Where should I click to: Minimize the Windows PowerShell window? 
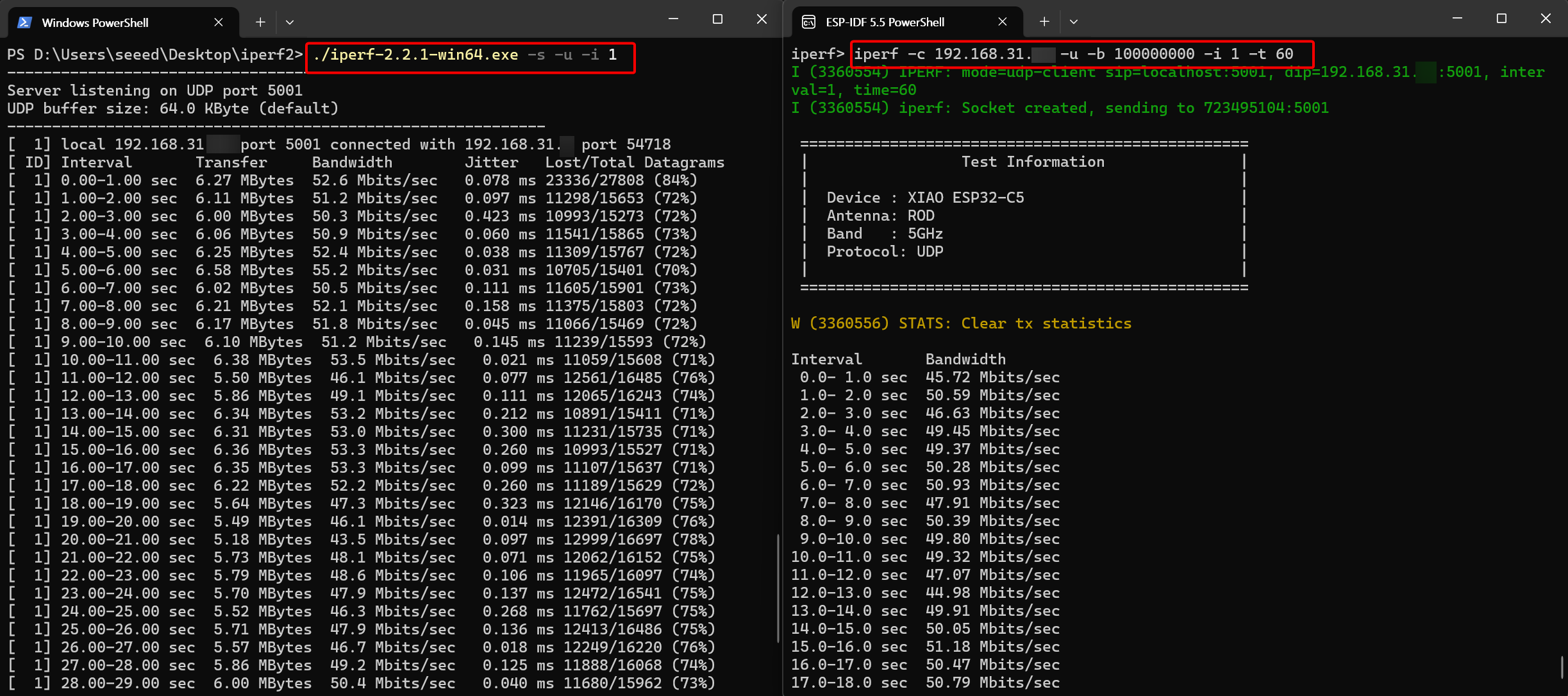click(673, 19)
